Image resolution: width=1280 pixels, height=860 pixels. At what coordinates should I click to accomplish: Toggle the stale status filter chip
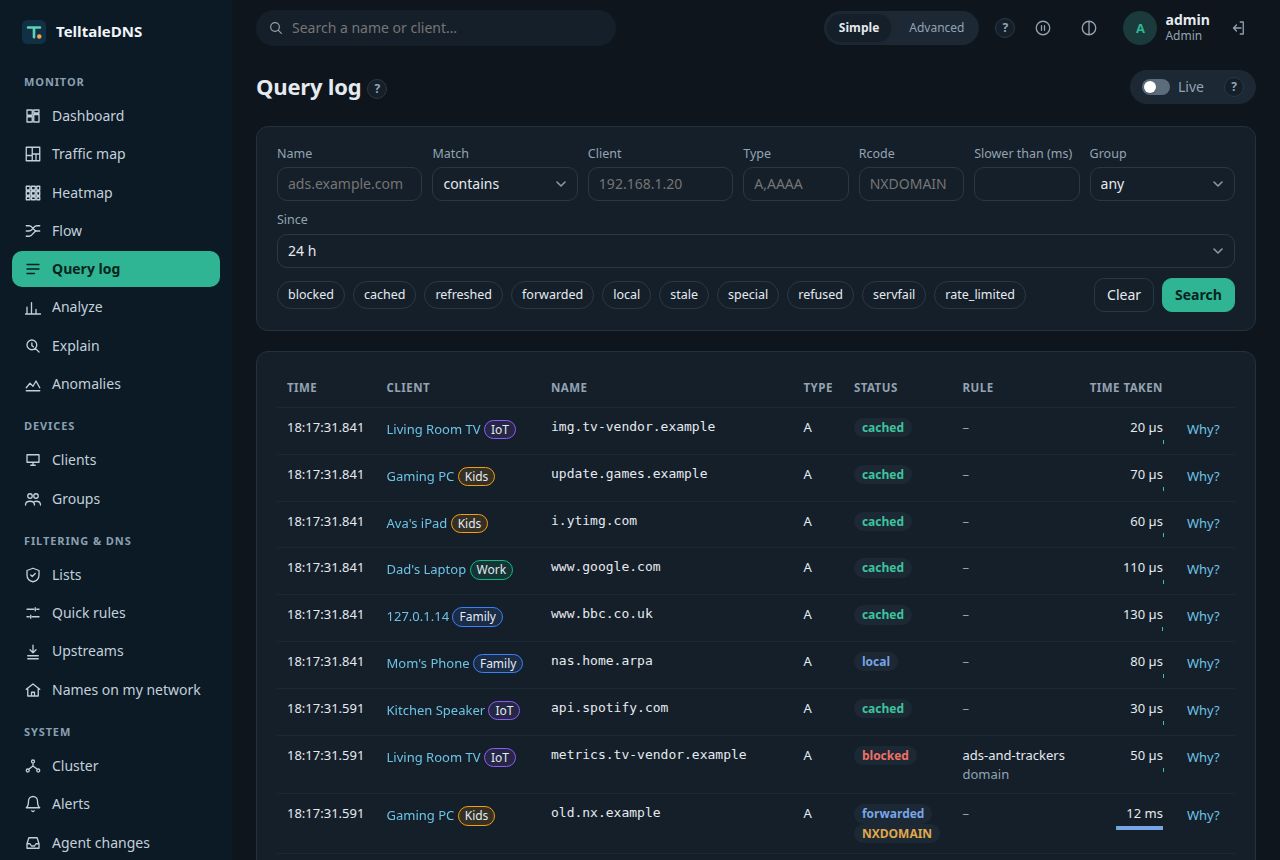[x=684, y=295]
